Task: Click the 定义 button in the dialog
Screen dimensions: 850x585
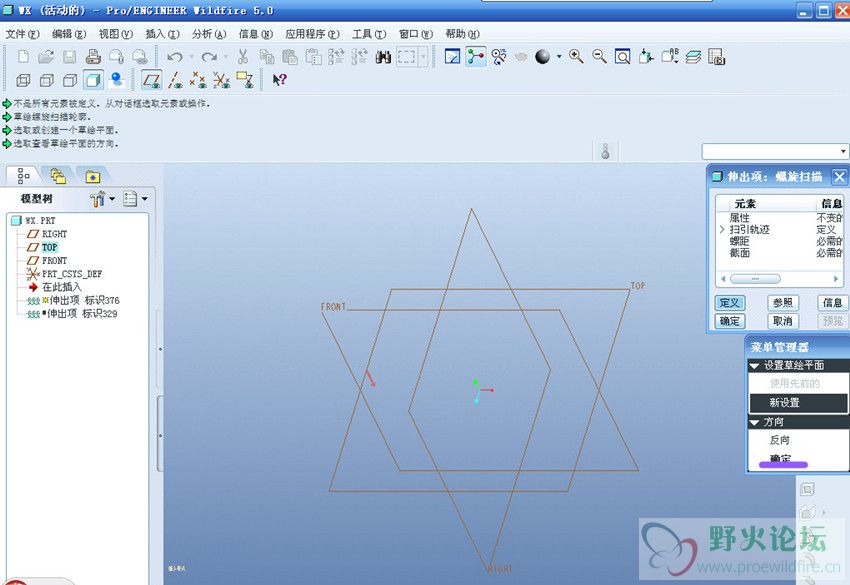Action: 730,303
